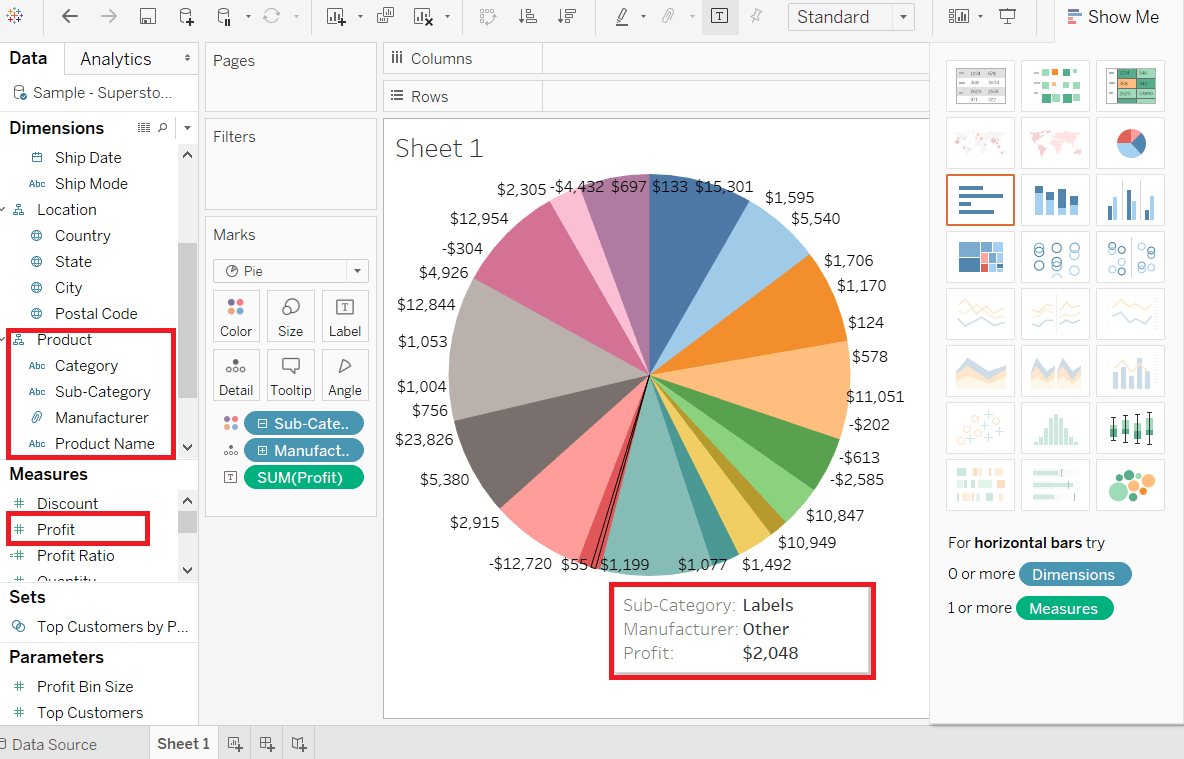Choose horizontal bars in Show Me

pos(980,199)
